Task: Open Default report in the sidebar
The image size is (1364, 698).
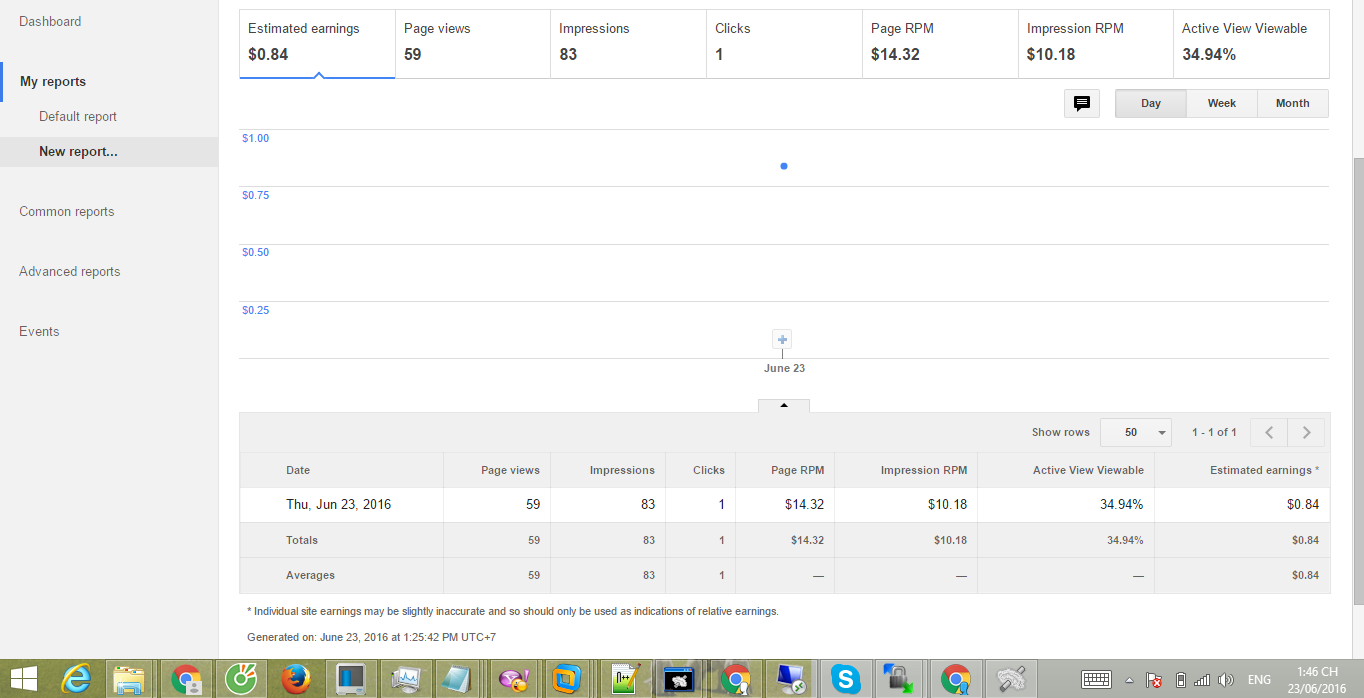Action: [x=78, y=116]
